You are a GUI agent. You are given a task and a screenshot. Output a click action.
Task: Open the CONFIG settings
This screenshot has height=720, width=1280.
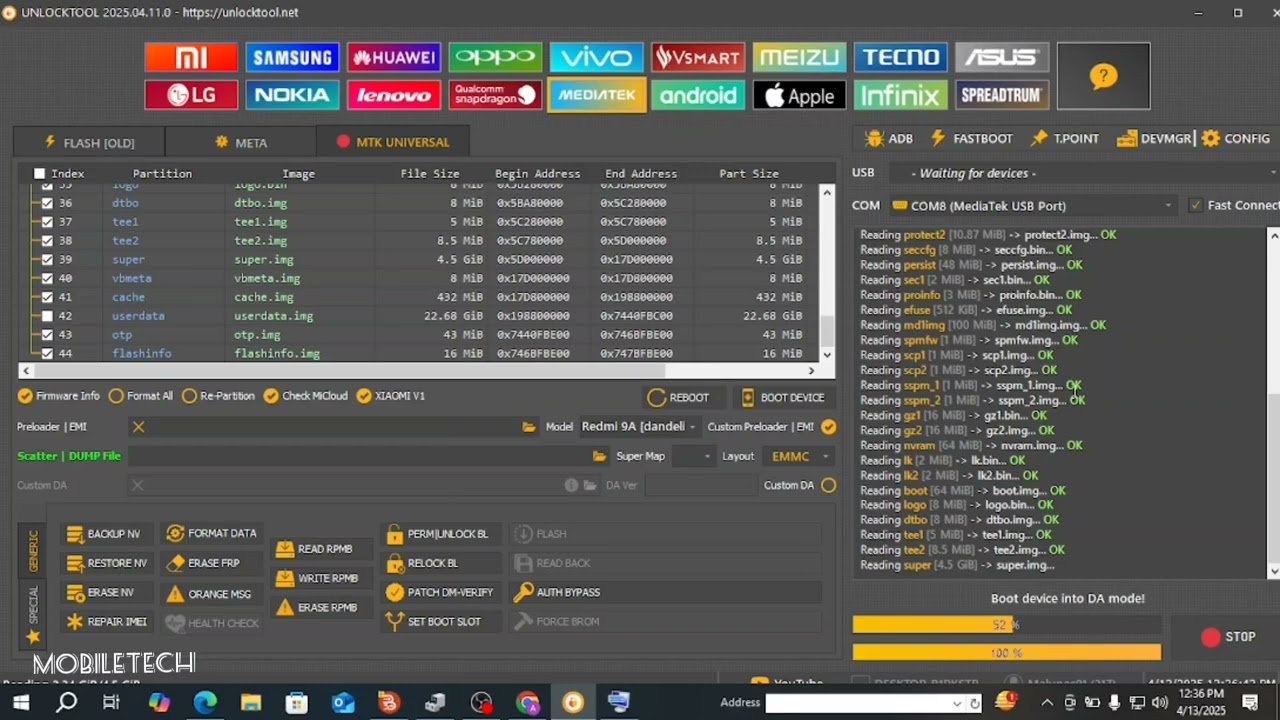(1236, 139)
